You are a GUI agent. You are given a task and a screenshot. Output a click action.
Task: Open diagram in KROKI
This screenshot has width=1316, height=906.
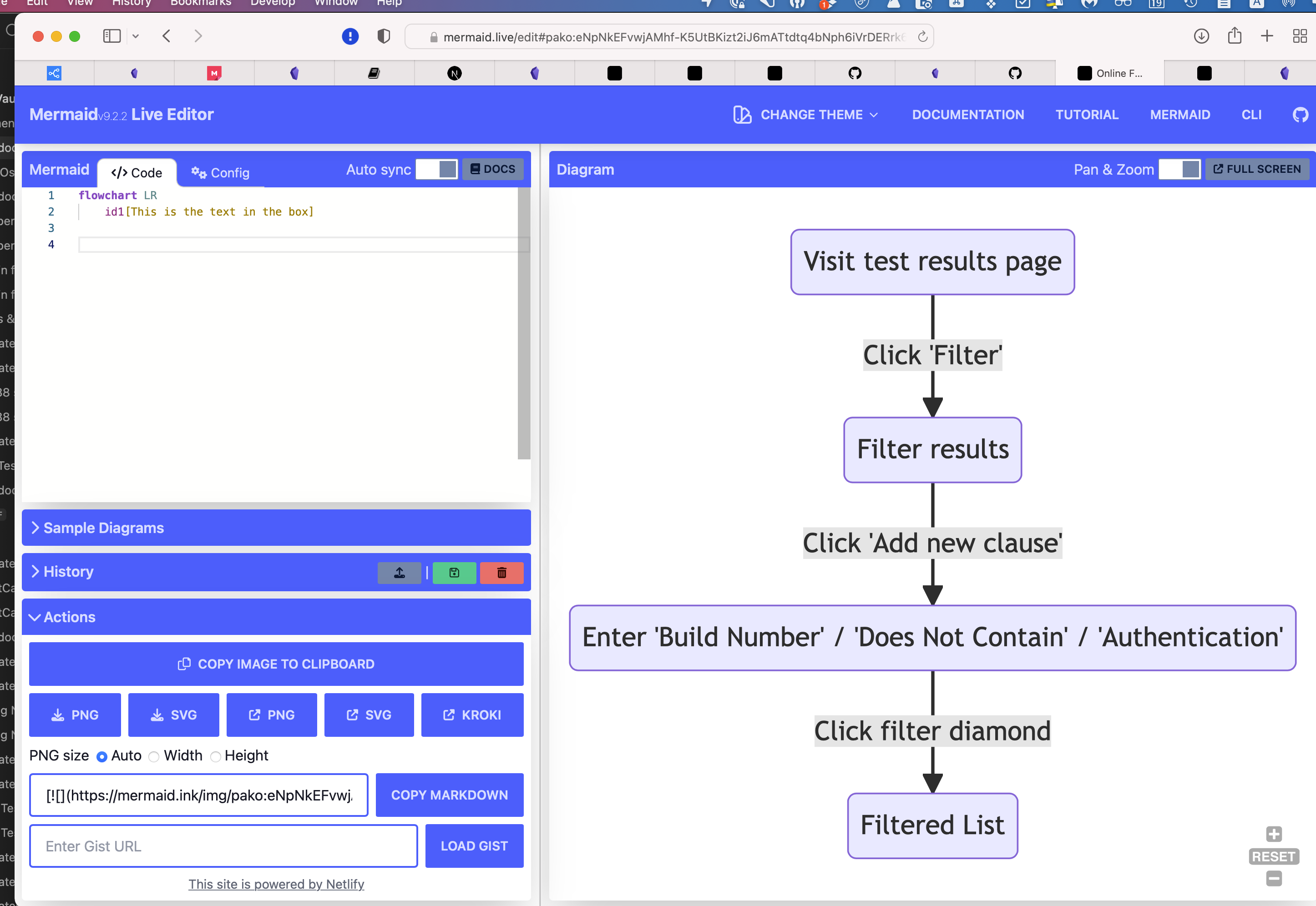click(472, 715)
